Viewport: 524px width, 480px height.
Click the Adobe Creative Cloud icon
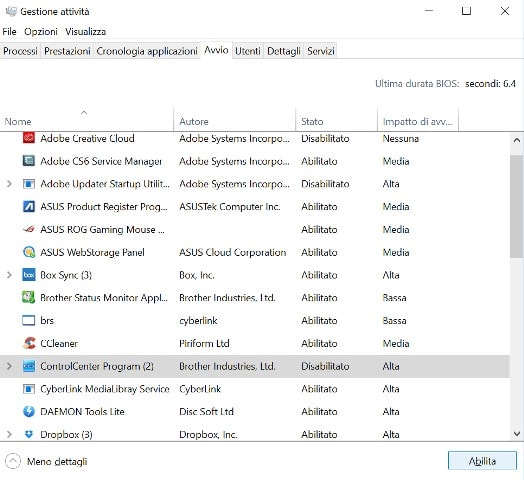point(29,138)
